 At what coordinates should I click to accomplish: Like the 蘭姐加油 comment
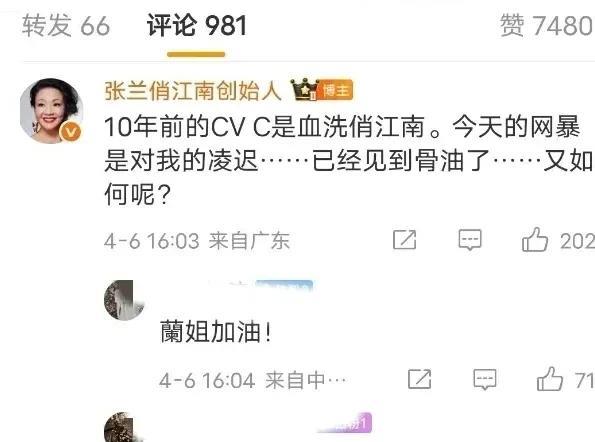click(549, 379)
